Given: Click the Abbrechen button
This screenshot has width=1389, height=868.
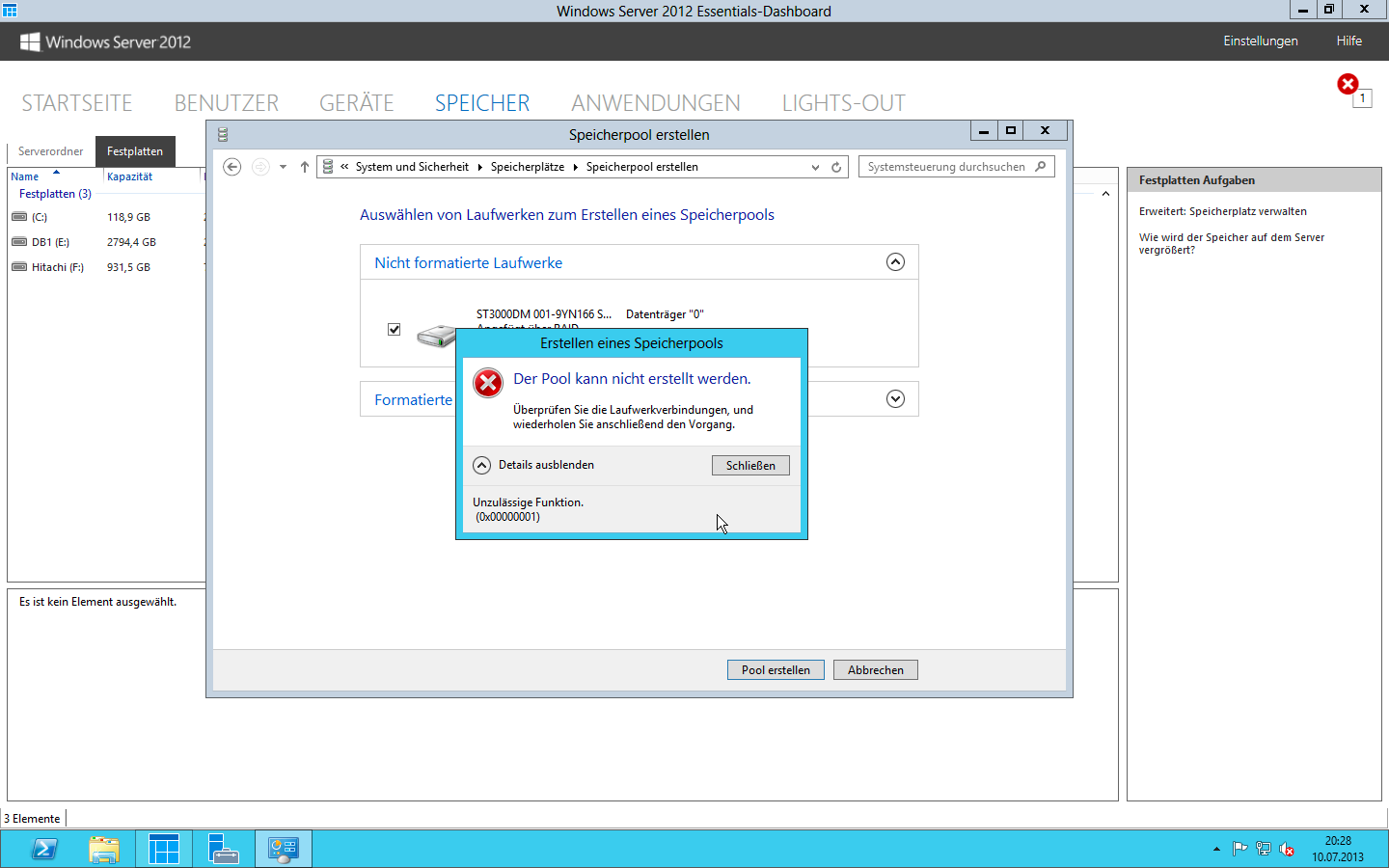Looking at the screenshot, I should click(x=876, y=669).
